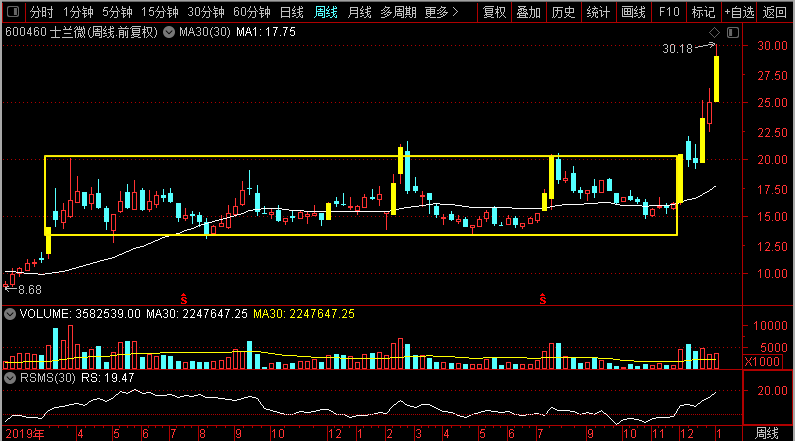Click the yellow MA30: 2247647.25 label
Screen dimensions: 795x441
[x=304, y=314]
